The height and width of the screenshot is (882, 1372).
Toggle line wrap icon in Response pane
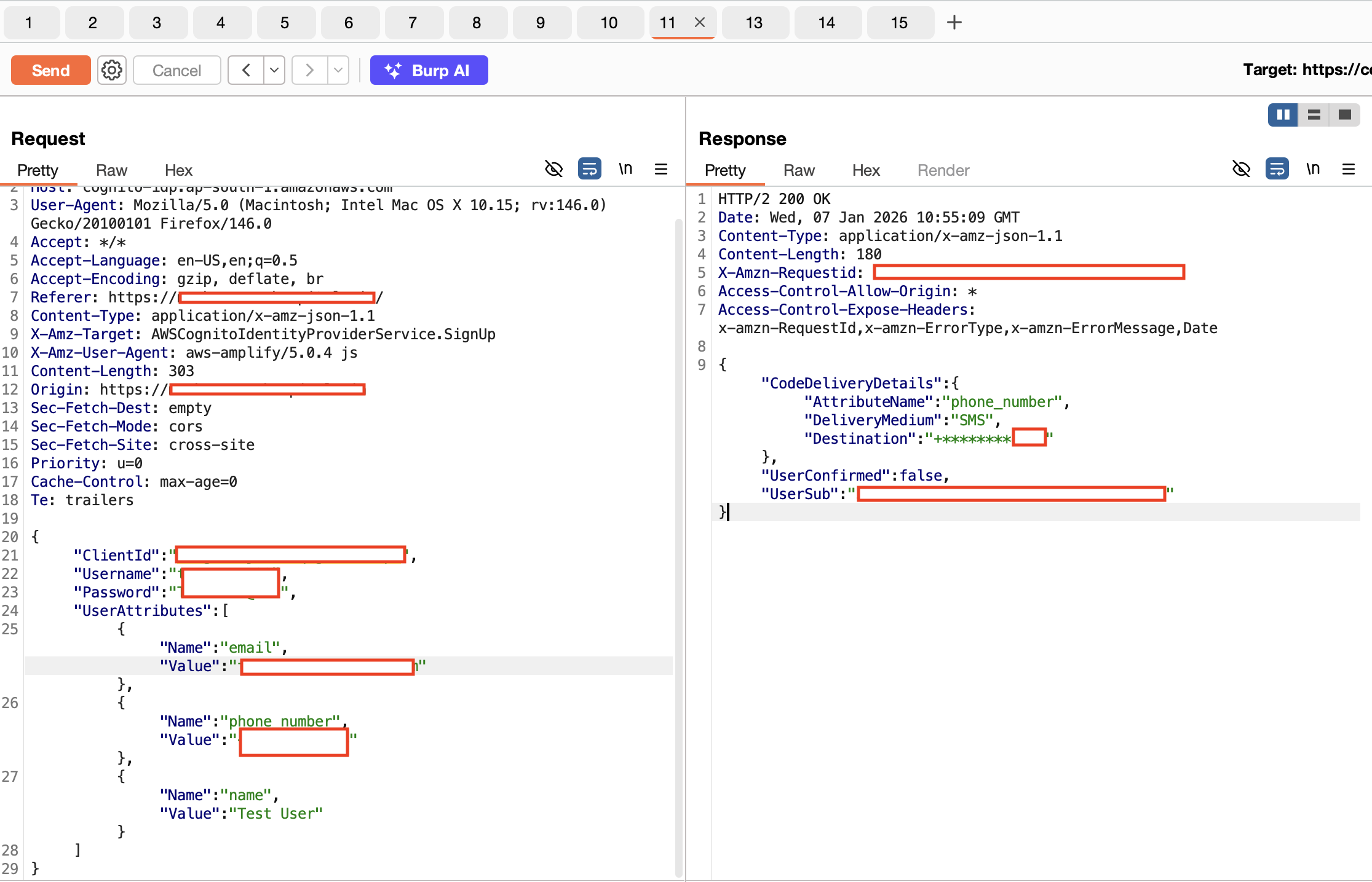tap(1277, 169)
